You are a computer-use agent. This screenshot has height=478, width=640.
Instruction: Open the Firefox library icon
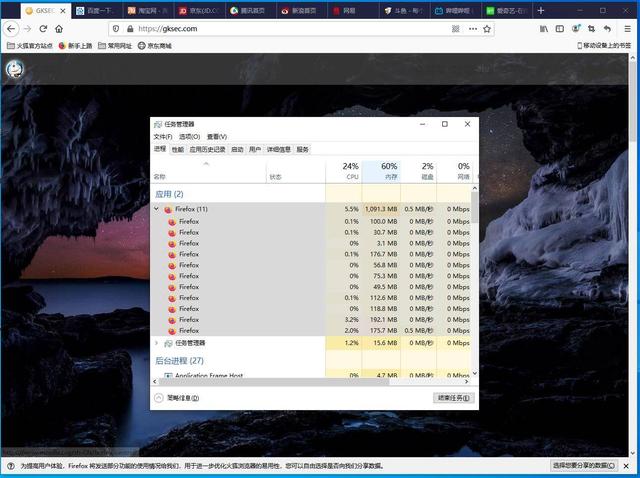(x=544, y=29)
